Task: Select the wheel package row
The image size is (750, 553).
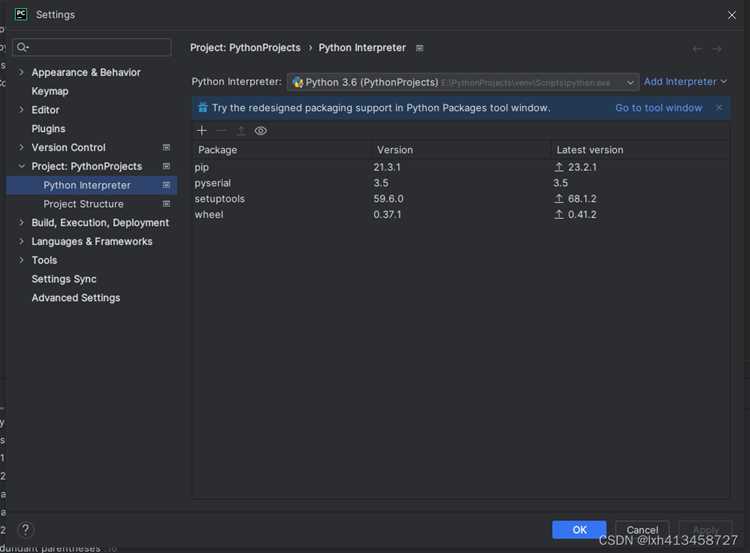Action: (x=461, y=214)
